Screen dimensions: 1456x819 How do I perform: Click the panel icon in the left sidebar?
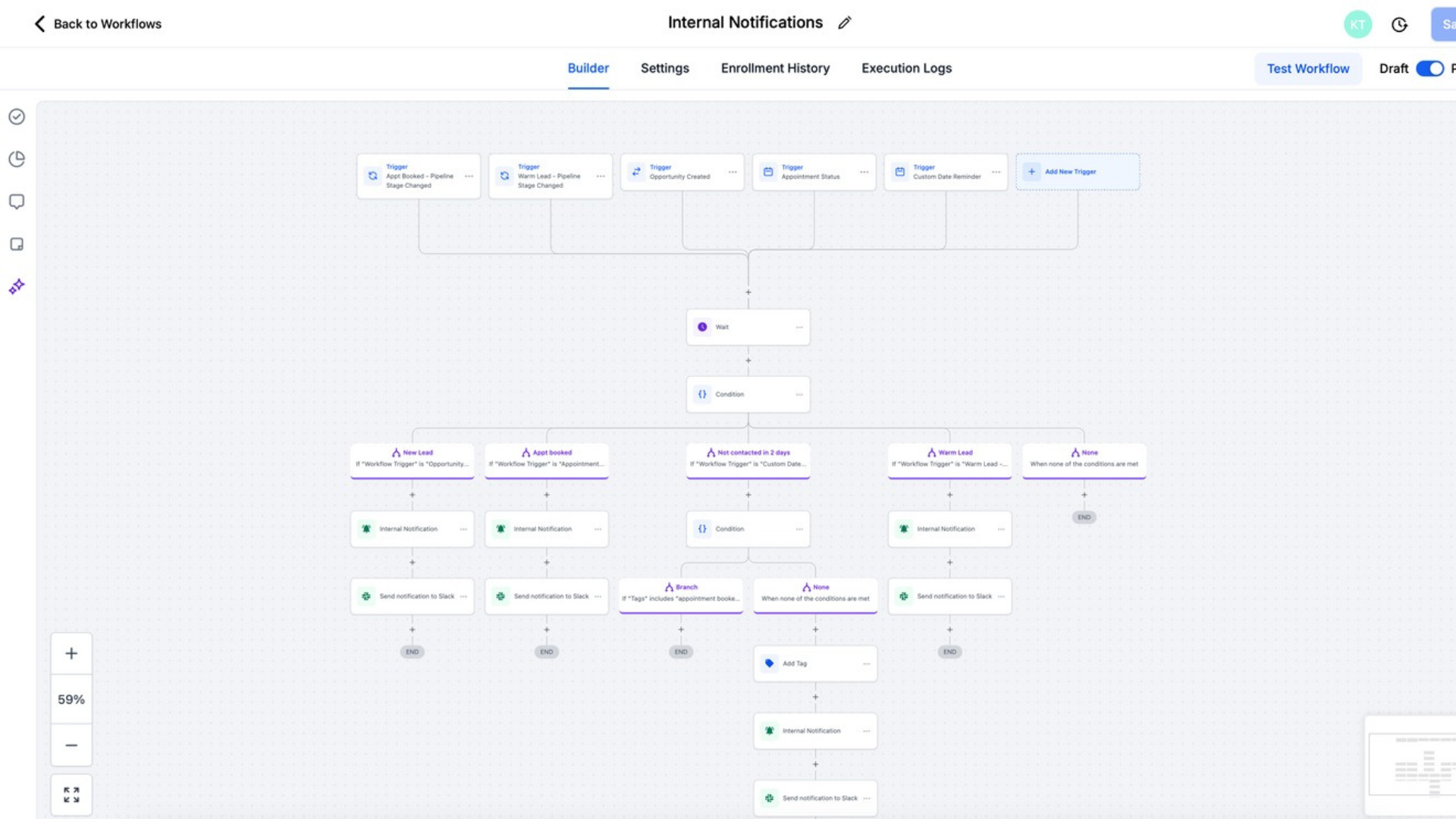pos(17,244)
